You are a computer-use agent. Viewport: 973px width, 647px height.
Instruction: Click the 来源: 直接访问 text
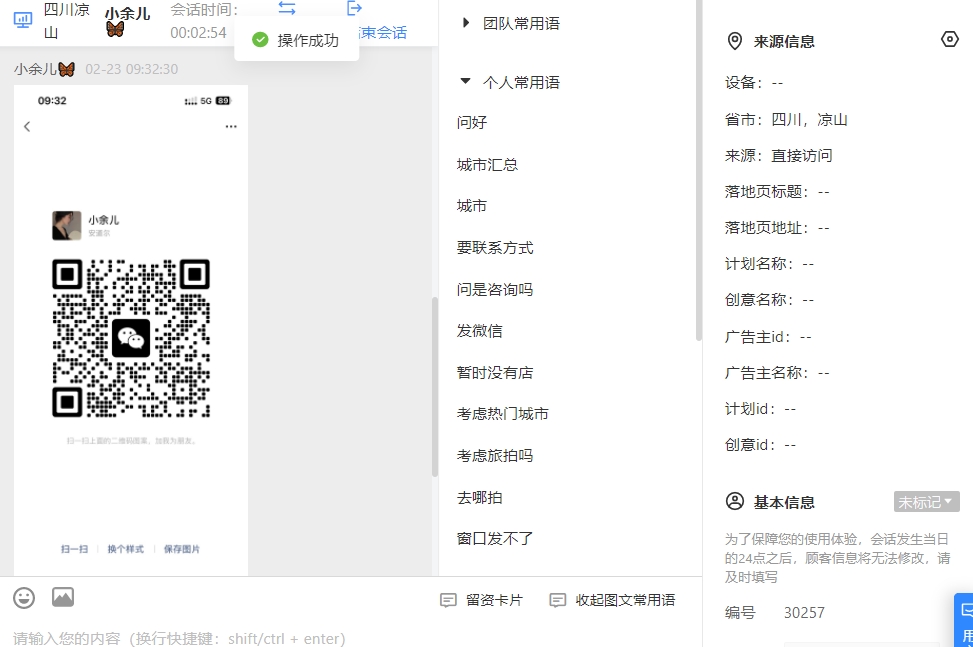pyautogui.click(x=778, y=155)
